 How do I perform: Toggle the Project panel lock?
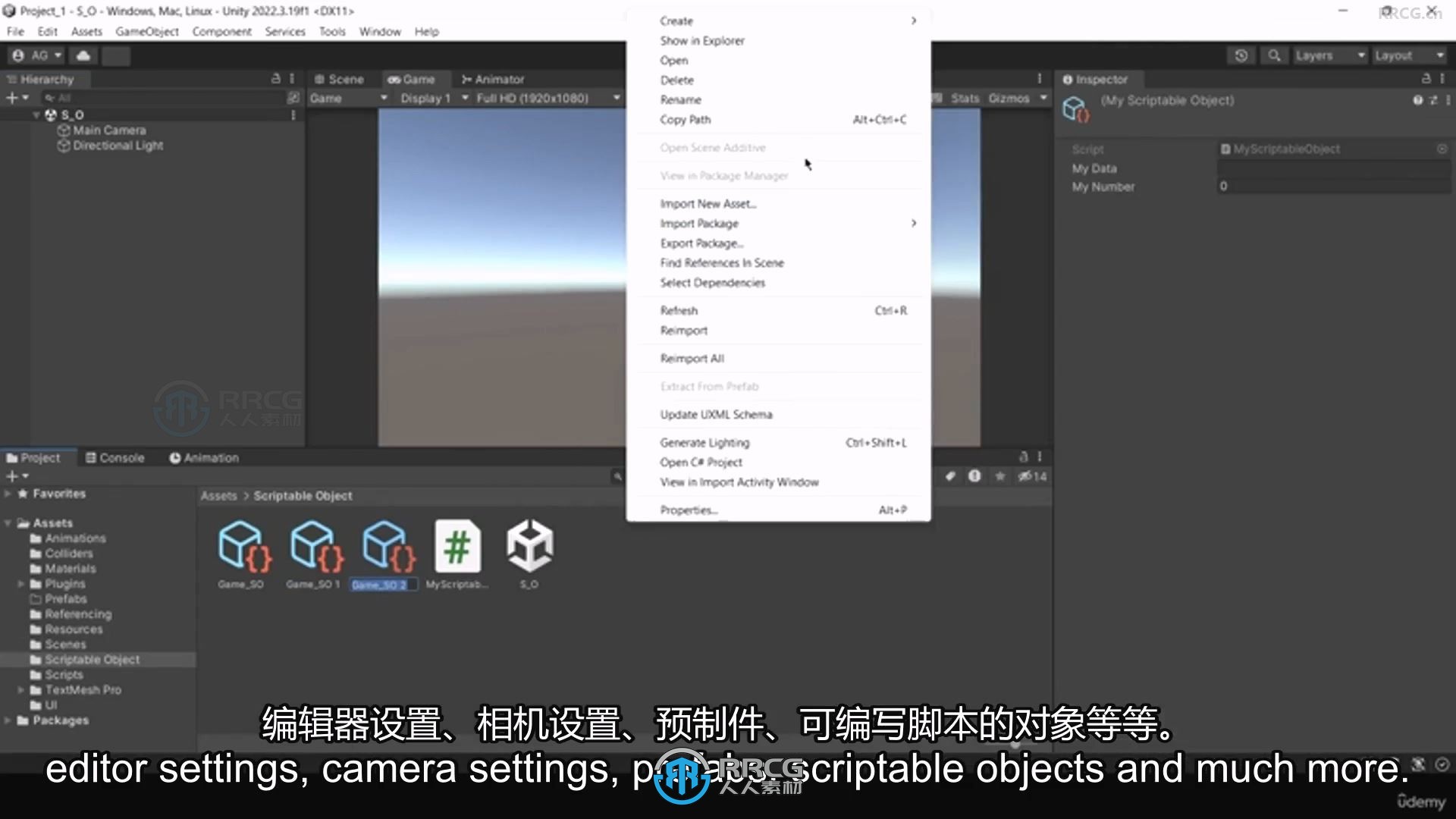point(1023,457)
